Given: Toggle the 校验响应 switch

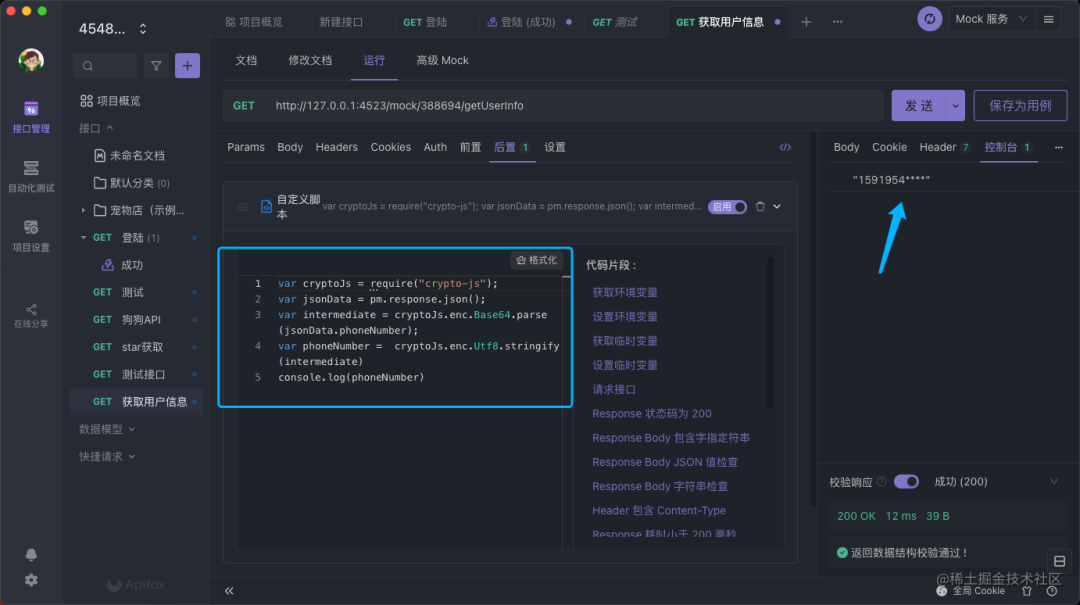Looking at the screenshot, I should (x=906, y=482).
